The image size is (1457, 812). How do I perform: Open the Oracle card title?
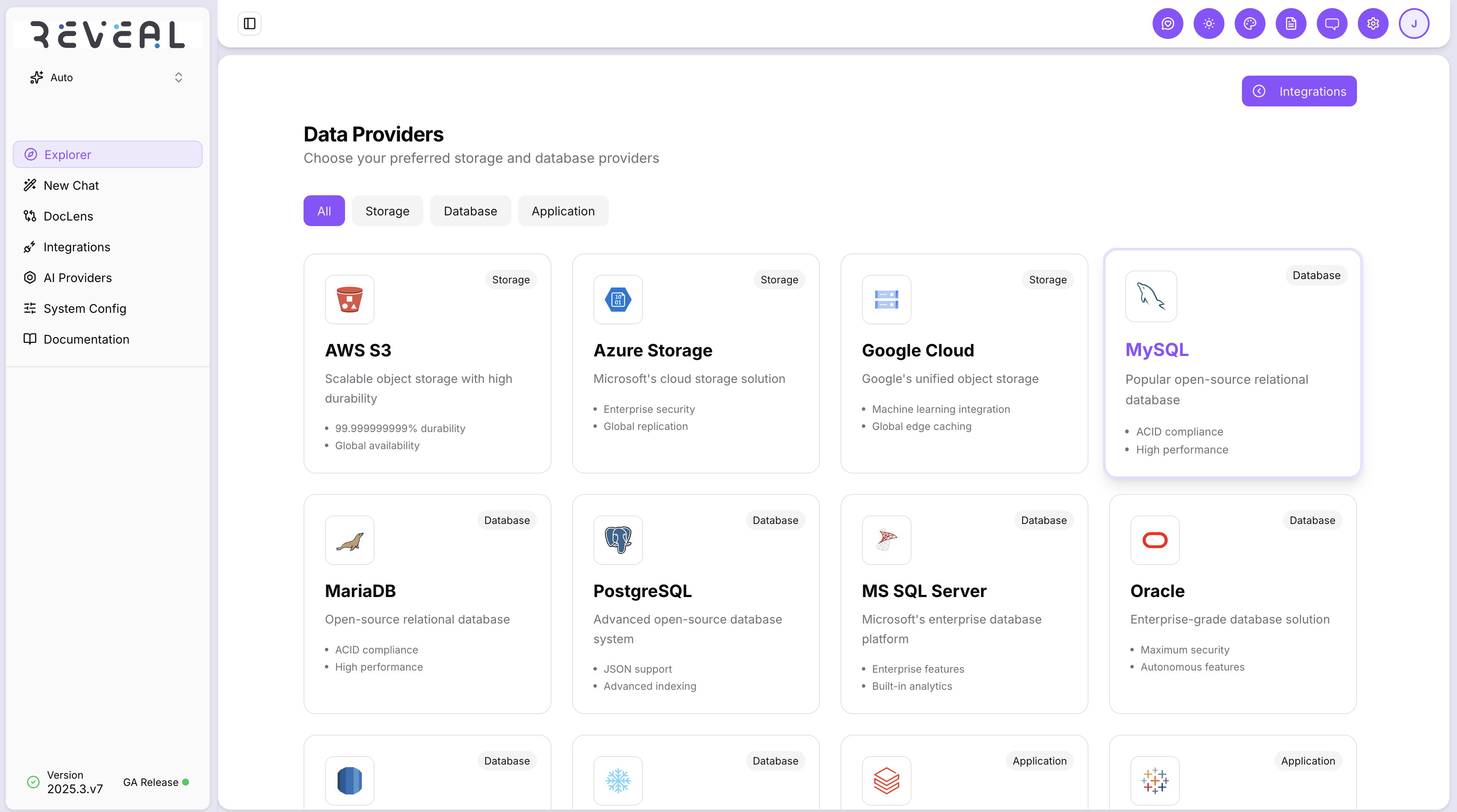point(1157,591)
